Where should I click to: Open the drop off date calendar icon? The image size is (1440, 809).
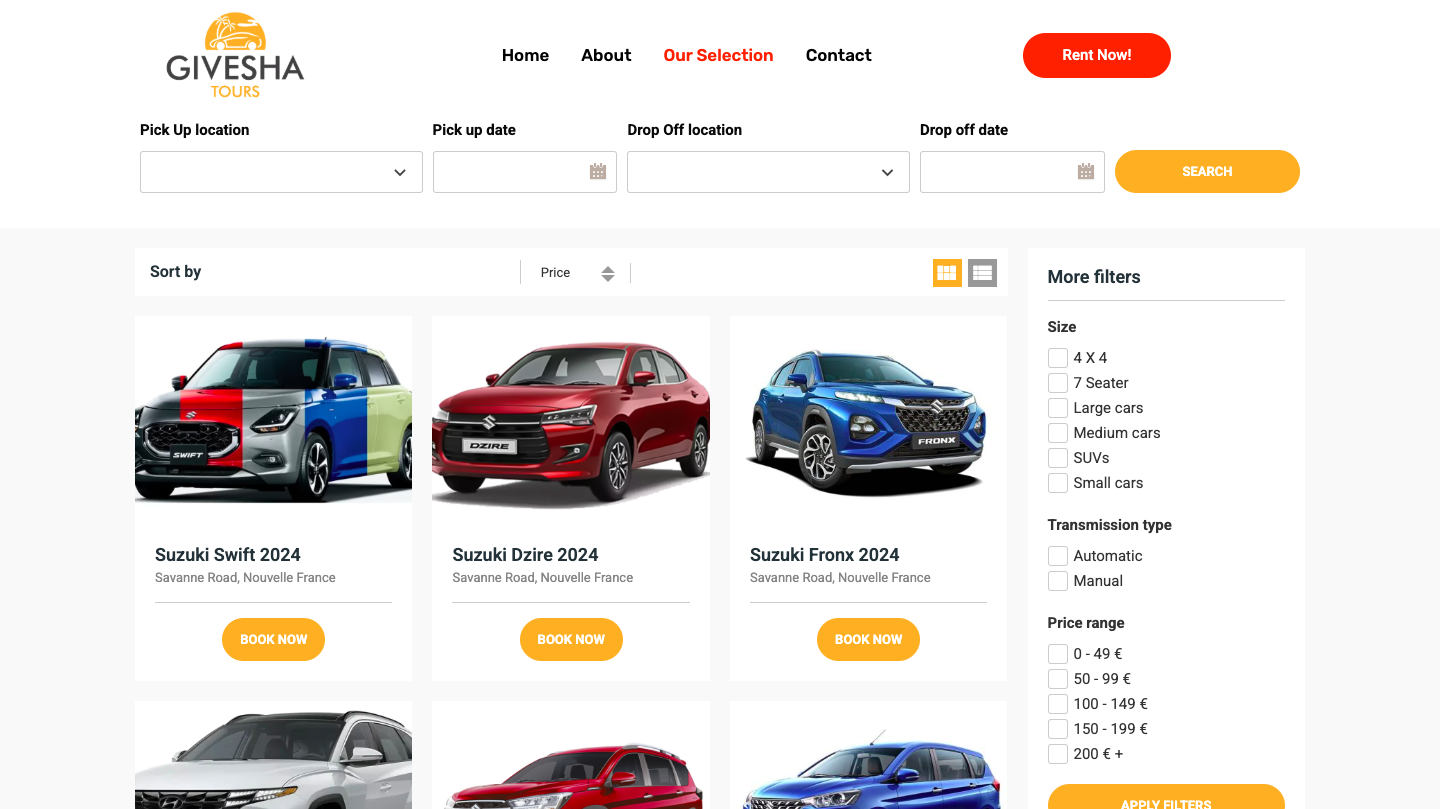click(1085, 172)
